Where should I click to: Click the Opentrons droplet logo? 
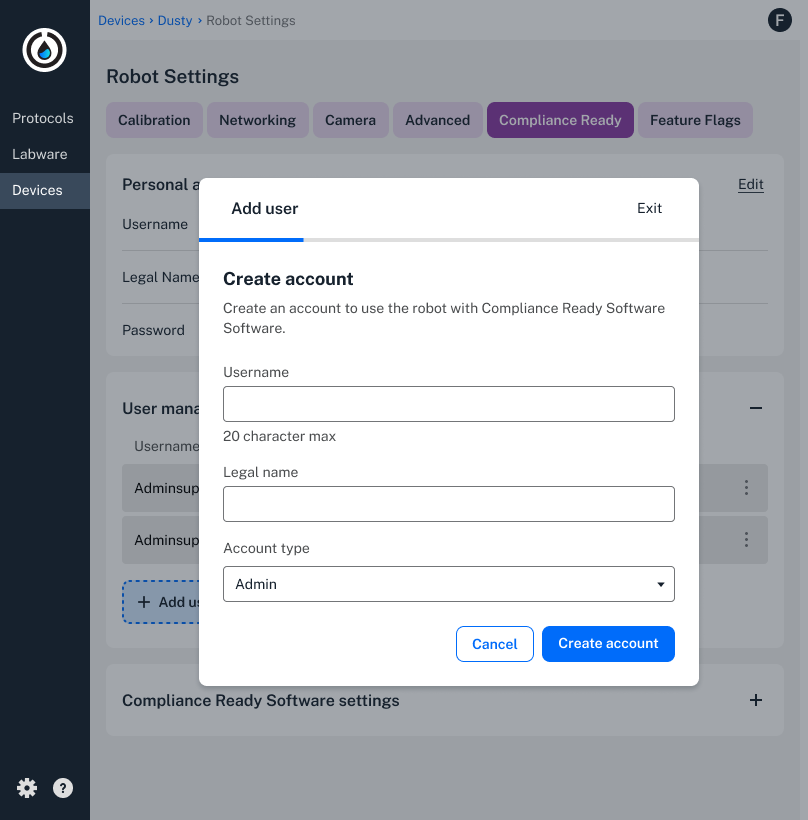[x=44, y=50]
